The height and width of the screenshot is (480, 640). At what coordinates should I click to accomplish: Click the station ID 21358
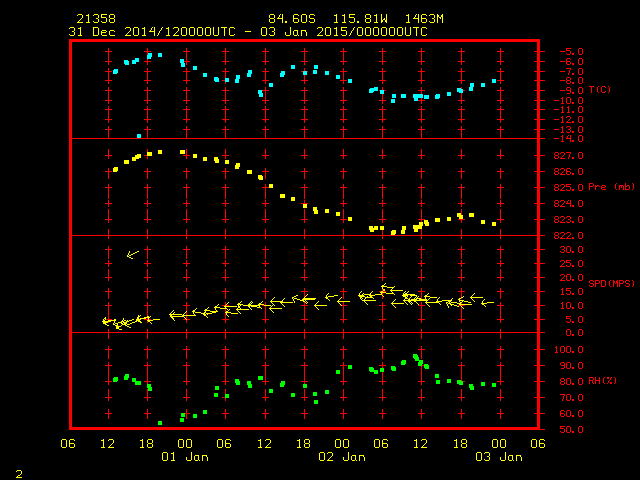tap(96, 19)
